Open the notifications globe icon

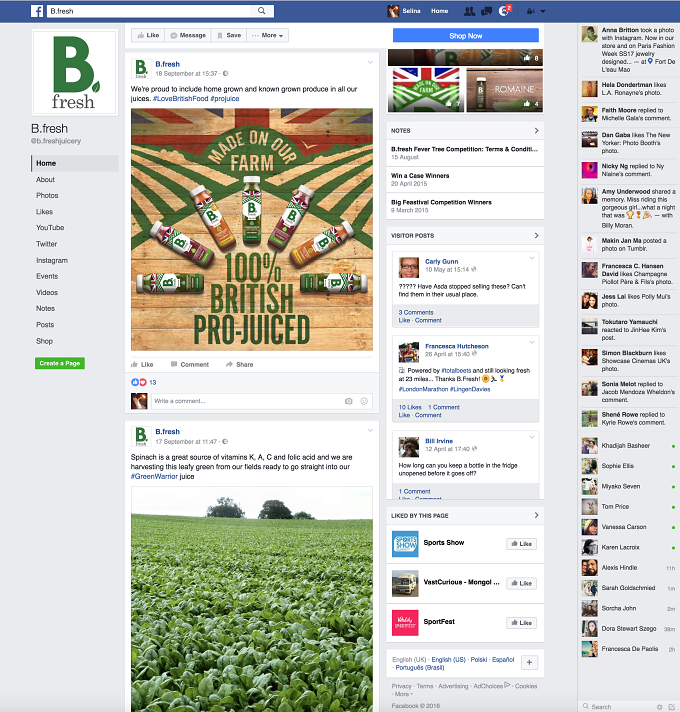504,11
